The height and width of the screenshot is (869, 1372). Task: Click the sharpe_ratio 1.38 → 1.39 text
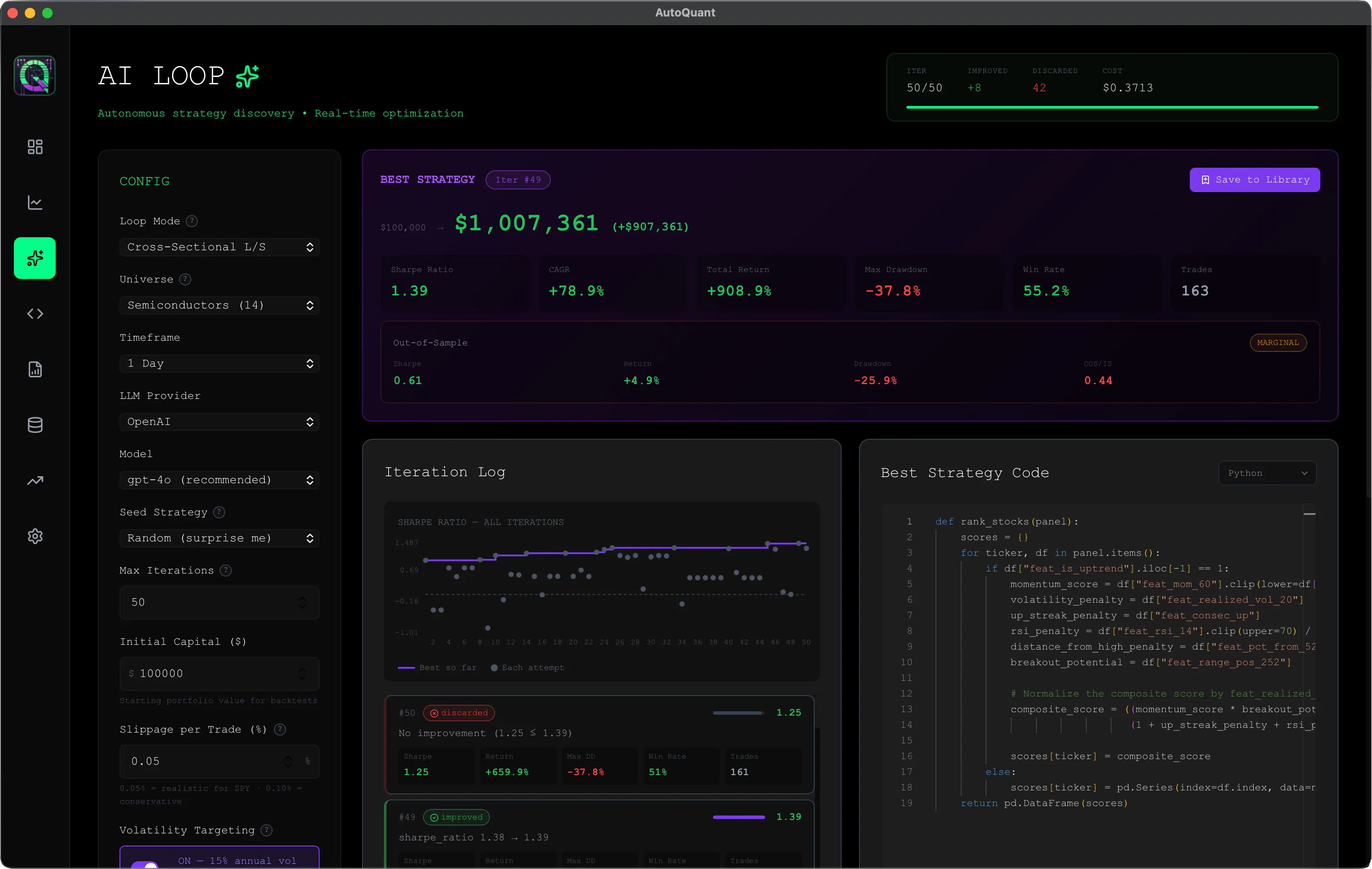(x=473, y=838)
